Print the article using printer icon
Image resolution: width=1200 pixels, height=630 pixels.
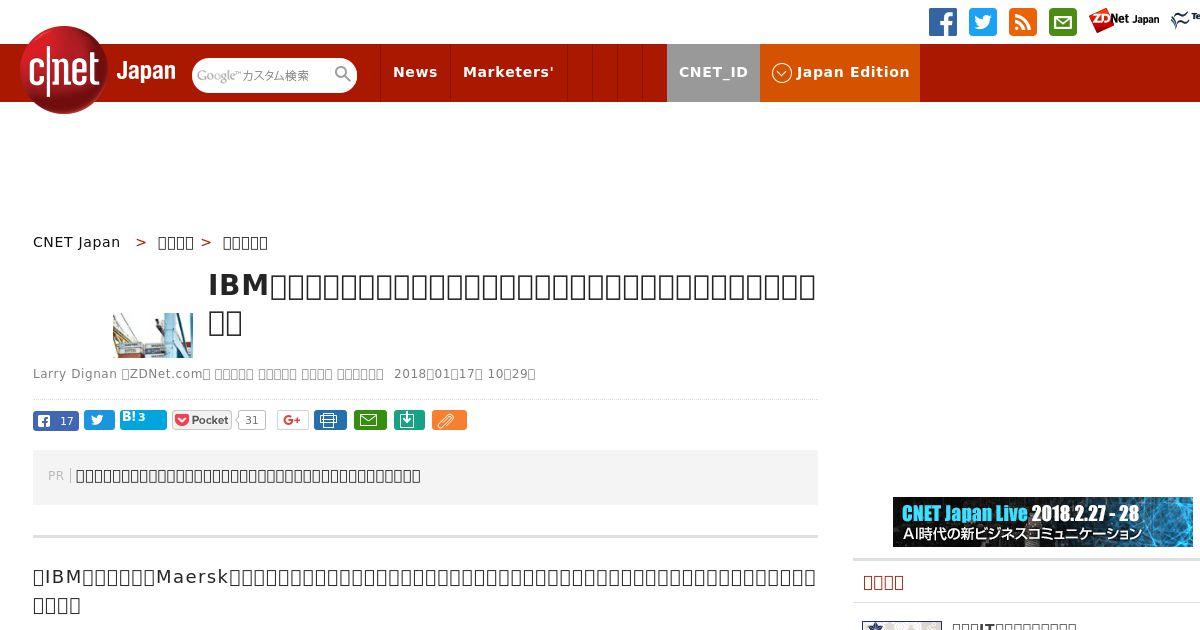(330, 420)
